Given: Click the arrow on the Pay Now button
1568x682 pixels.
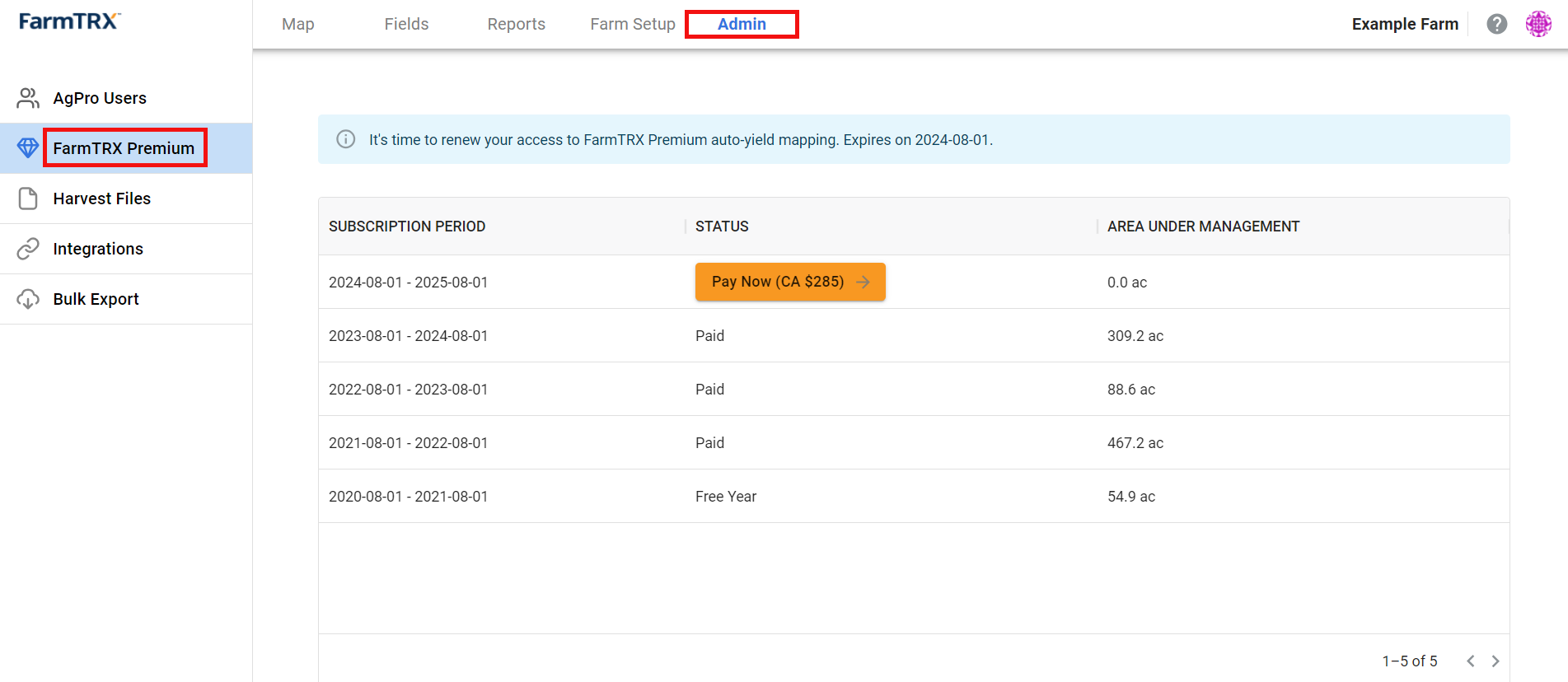Looking at the screenshot, I should [x=864, y=282].
